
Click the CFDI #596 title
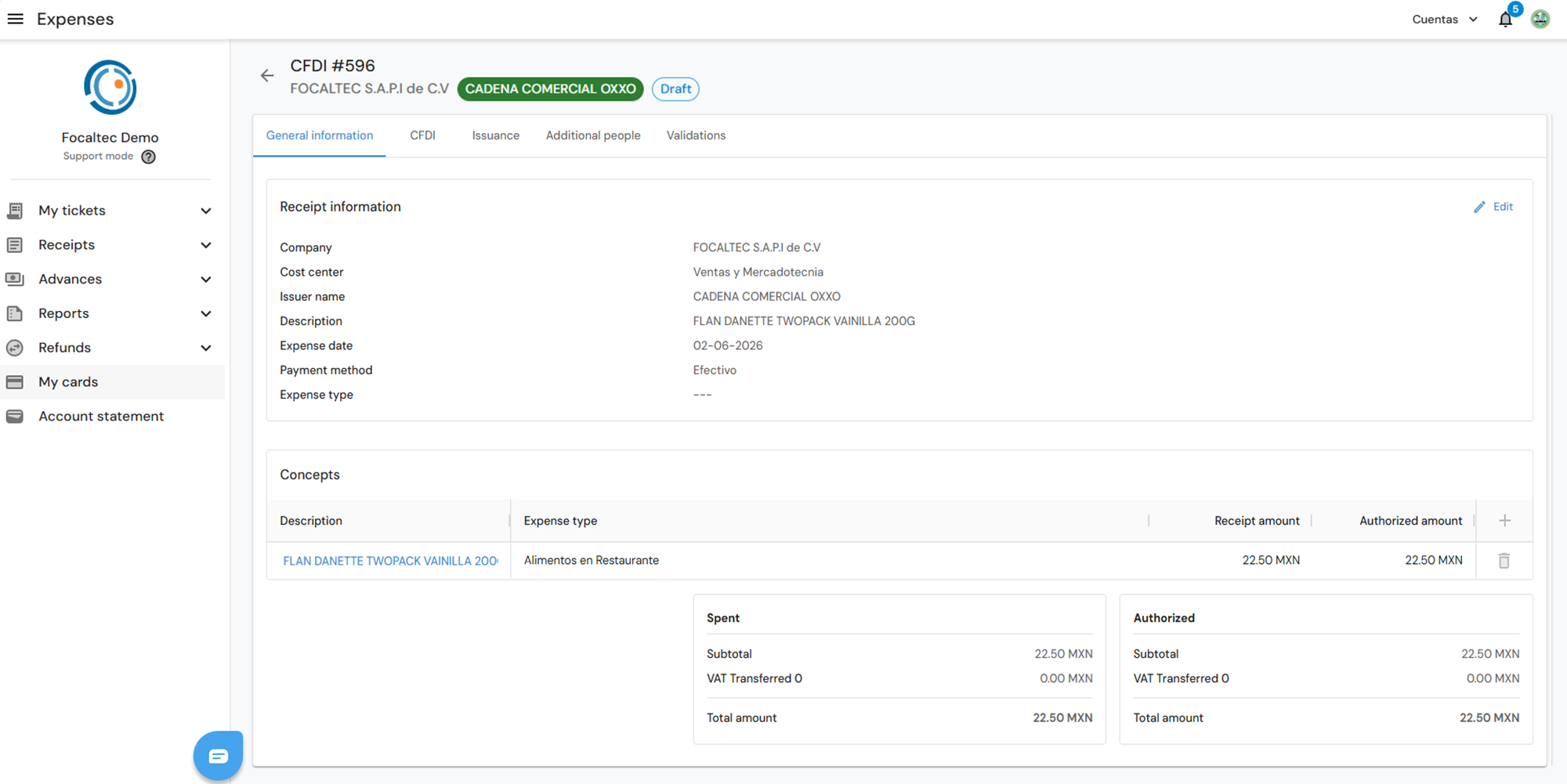332,66
